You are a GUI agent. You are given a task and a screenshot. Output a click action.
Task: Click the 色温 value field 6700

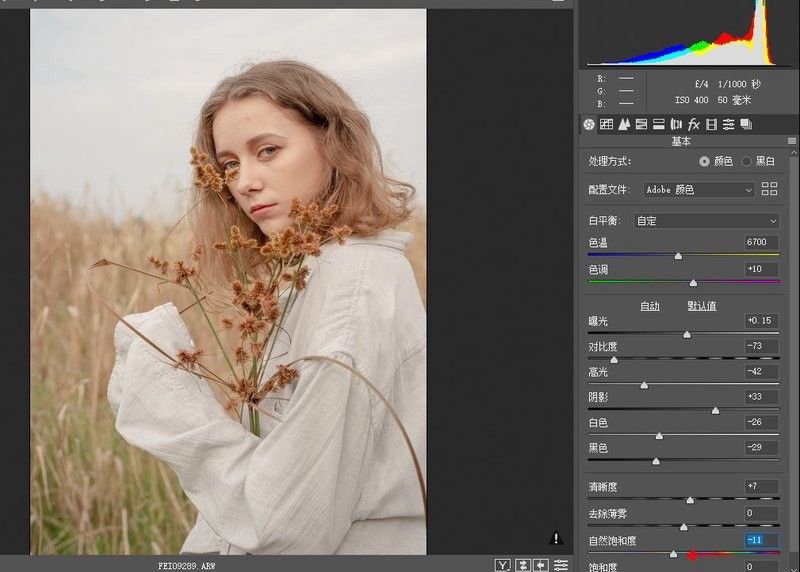pyautogui.click(x=761, y=242)
